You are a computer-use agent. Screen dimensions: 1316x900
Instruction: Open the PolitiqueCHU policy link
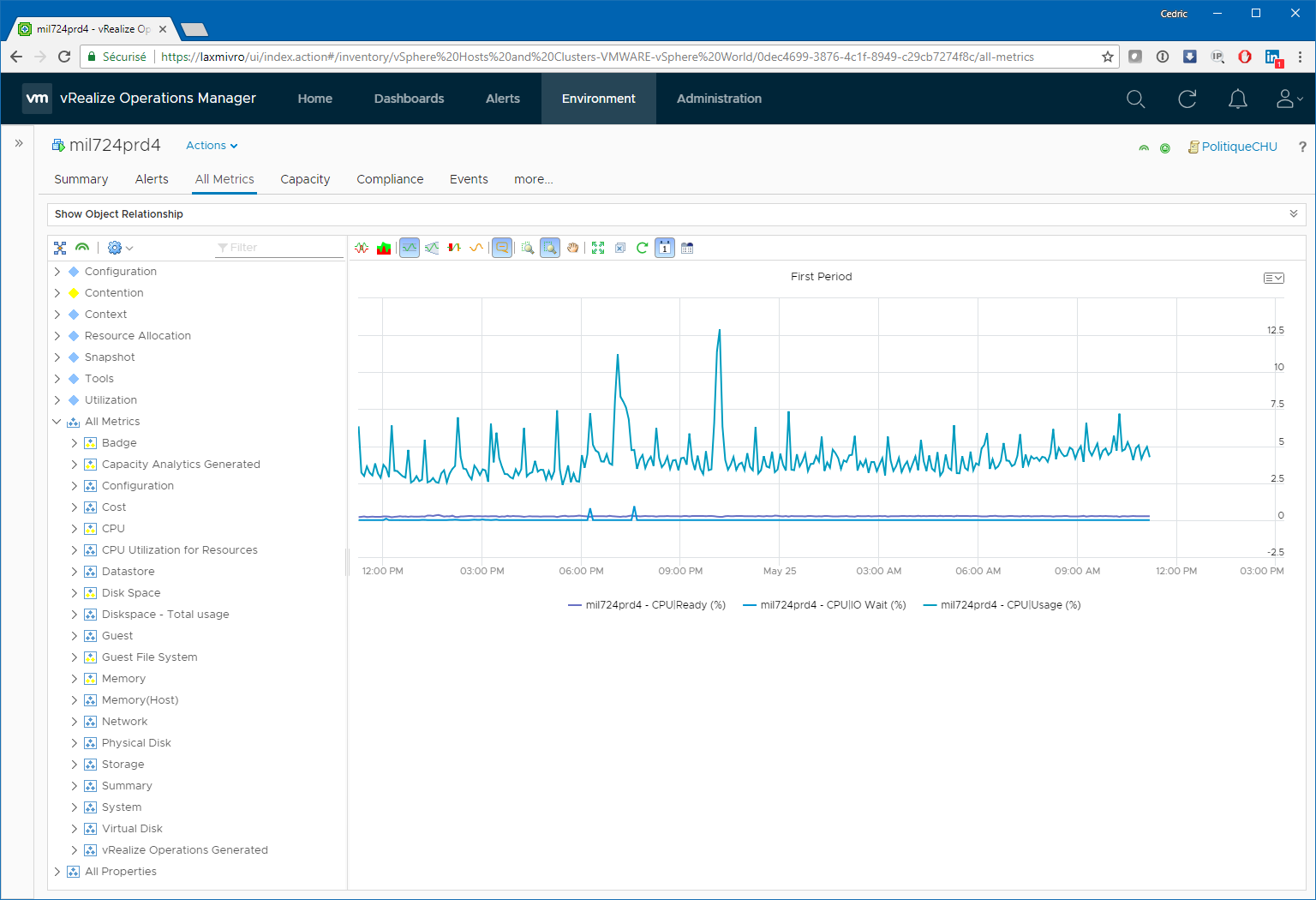(x=1238, y=147)
